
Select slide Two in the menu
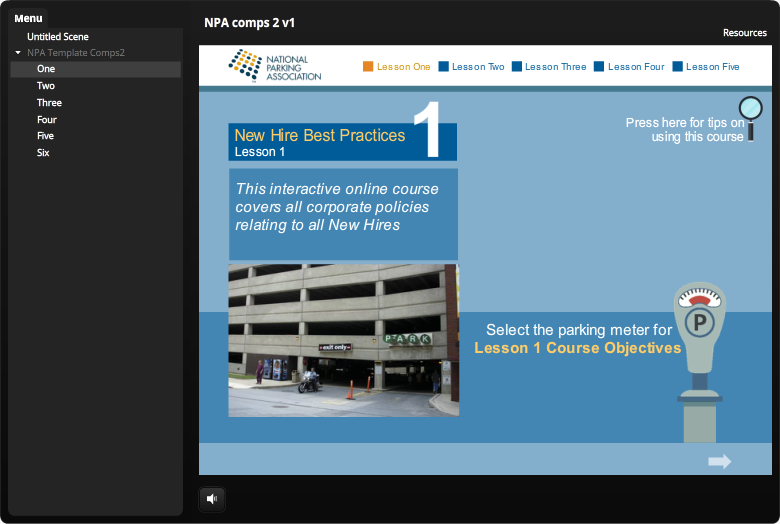[46, 86]
